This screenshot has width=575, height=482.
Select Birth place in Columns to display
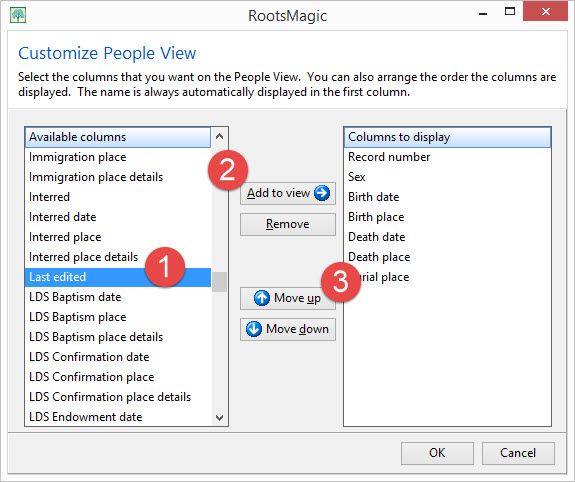pos(447,217)
